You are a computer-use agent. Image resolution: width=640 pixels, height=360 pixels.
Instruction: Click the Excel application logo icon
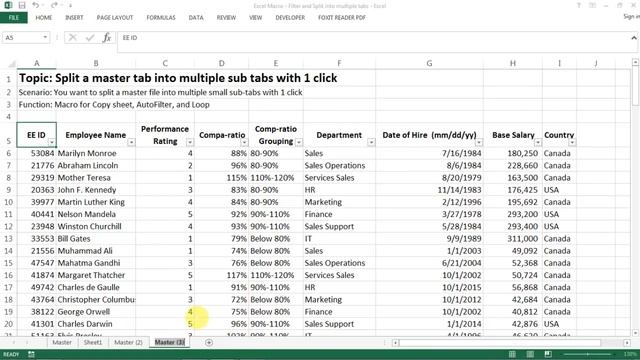coord(8,5)
